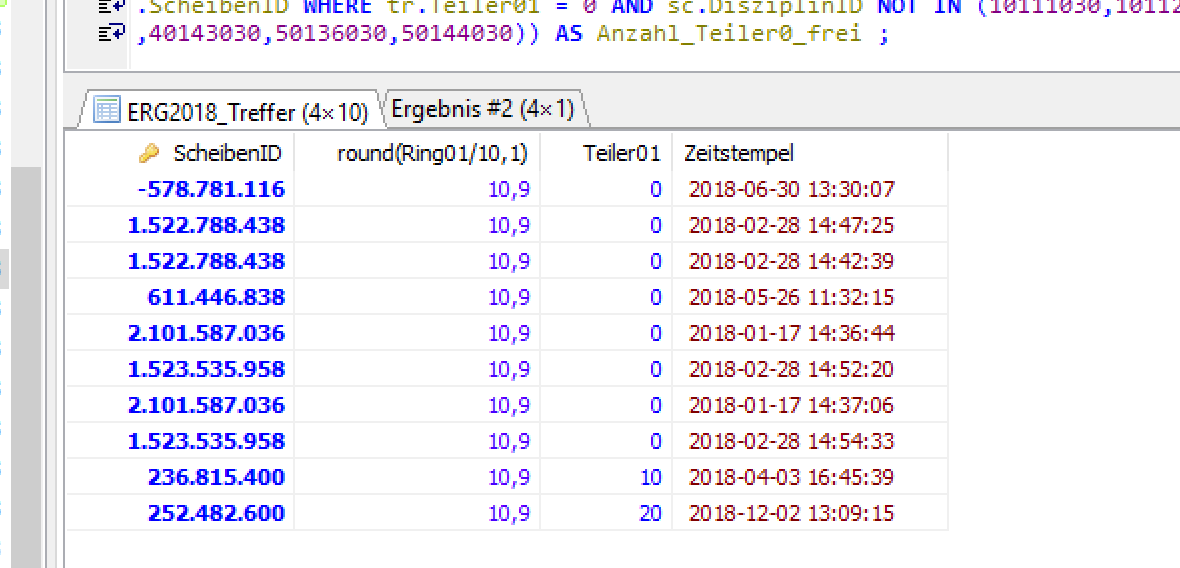Sort by the ScheibenID column header
Screen dimensions: 1180x568
(x=227, y=154)
